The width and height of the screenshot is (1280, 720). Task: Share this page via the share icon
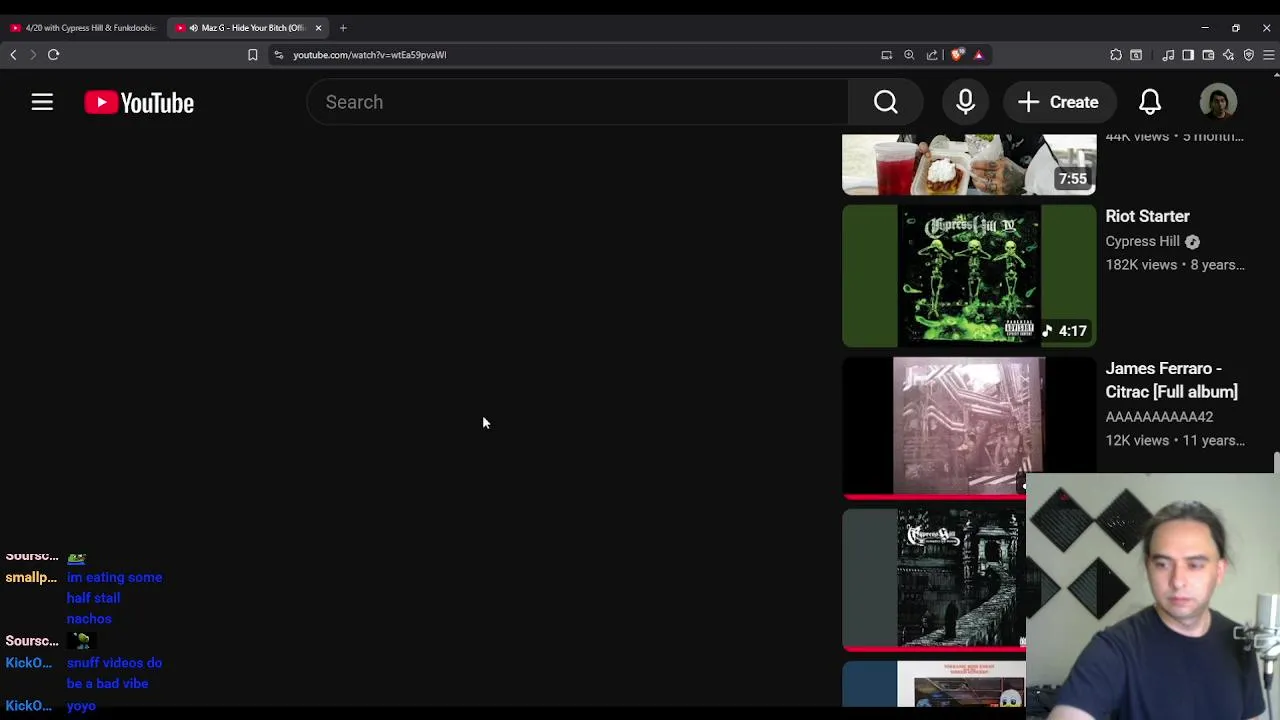click(x=932, y=55)
